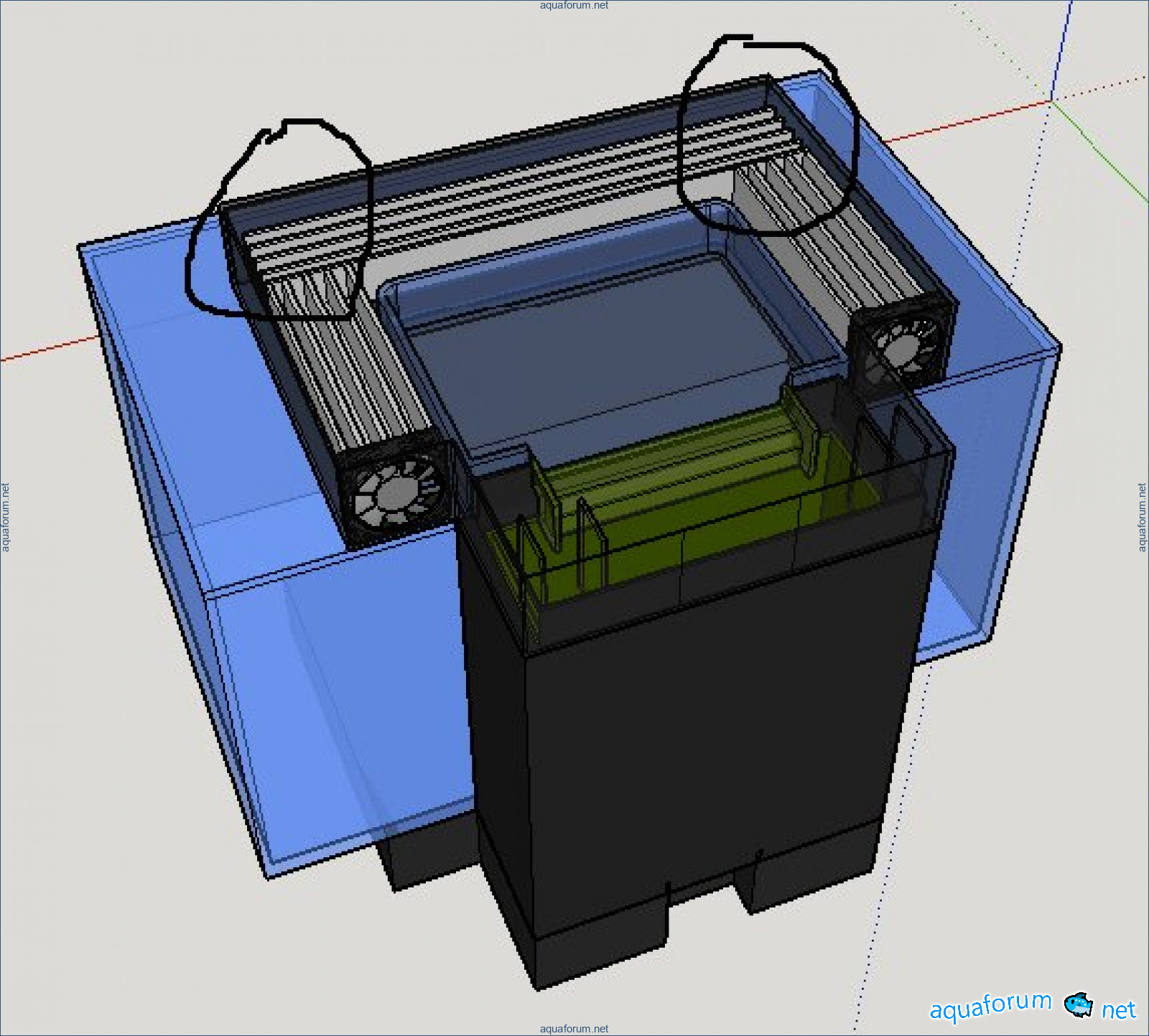Click the blue fish icon in the logo

[1077, 1004]
